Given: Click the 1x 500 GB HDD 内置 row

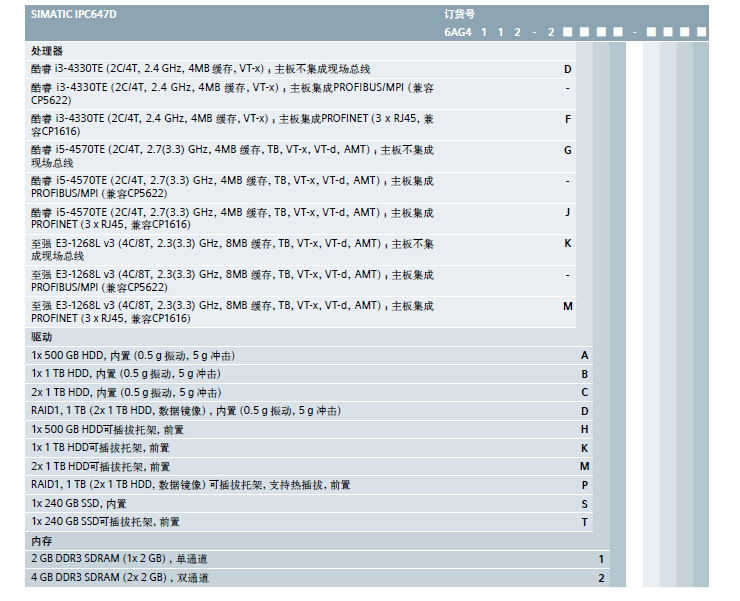Looking at the screenshot, I should coord(133,356).
